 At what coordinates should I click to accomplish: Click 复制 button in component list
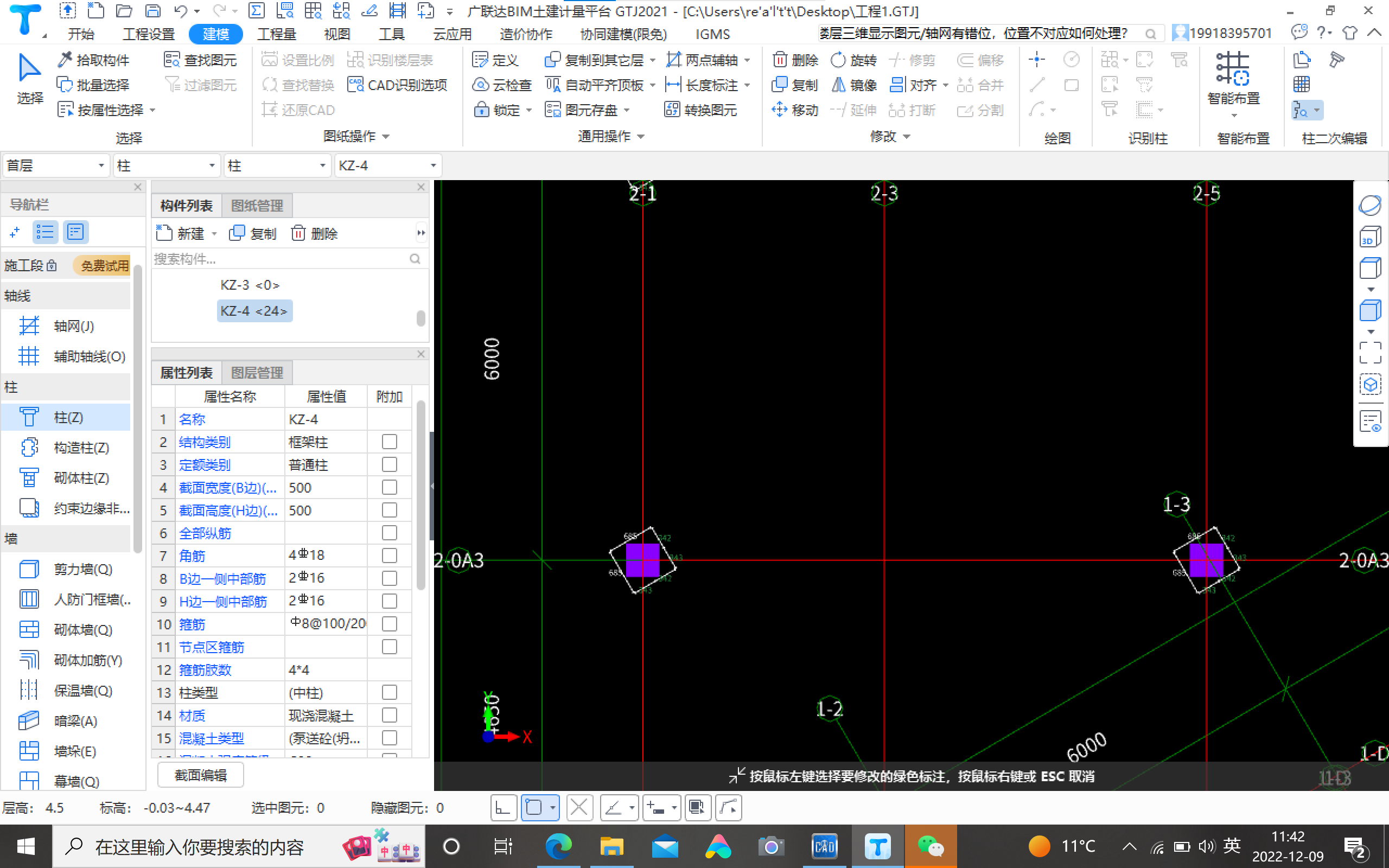pyautogui.click(x=252, y=234)
